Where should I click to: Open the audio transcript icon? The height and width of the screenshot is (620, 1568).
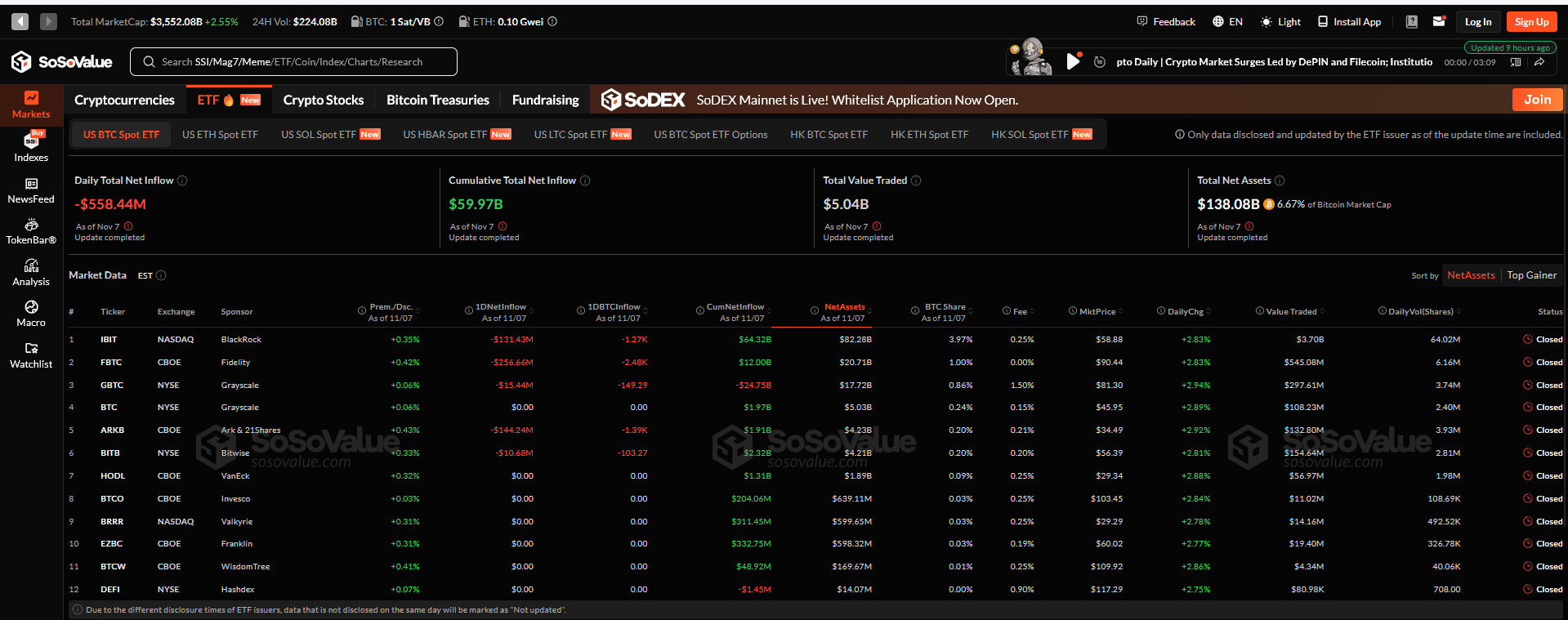(1516, 61)
